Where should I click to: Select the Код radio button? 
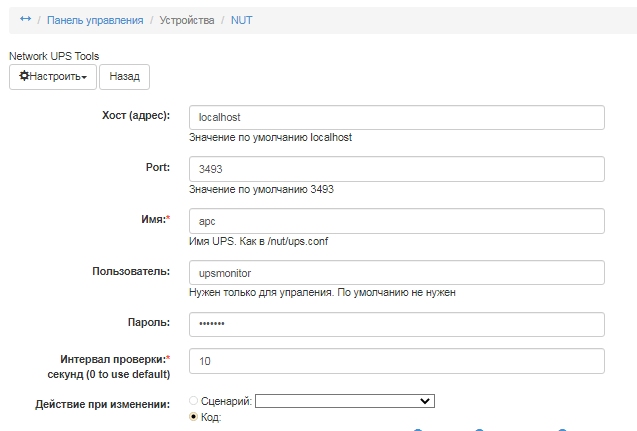tap(194, 417)
